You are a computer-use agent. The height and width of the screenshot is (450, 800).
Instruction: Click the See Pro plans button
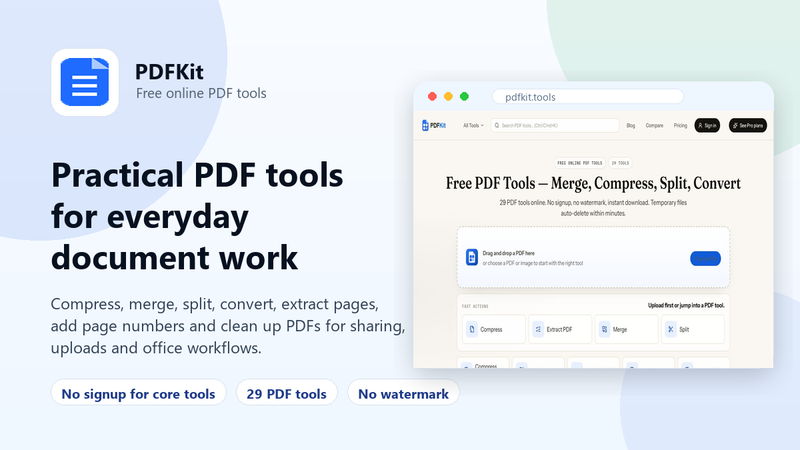click(748, 126)
